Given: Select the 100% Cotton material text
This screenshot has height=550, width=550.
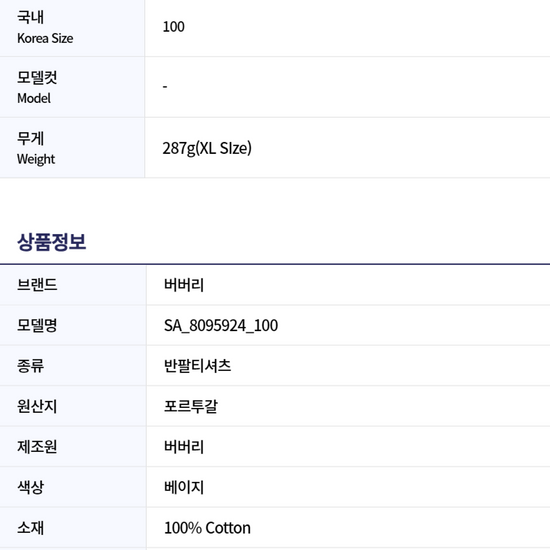Looking at the screenshot, I should (207, 528).
